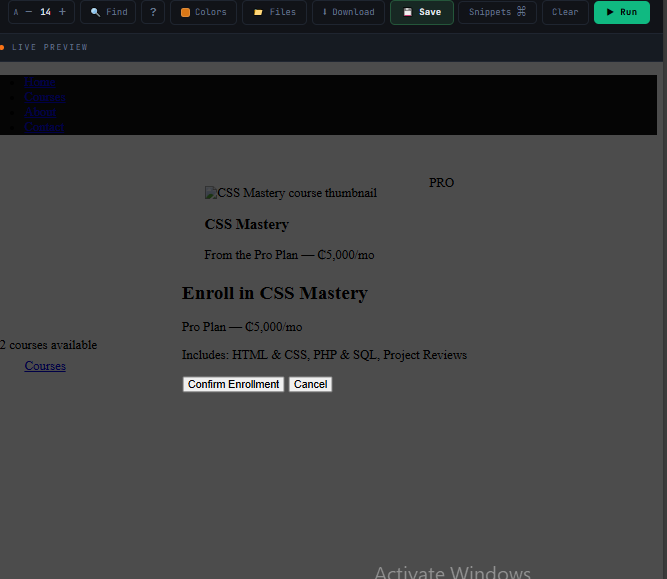This screenshot has height=579, width=667.
Task: Select the PRO badge text
Action: click(441, 183)
